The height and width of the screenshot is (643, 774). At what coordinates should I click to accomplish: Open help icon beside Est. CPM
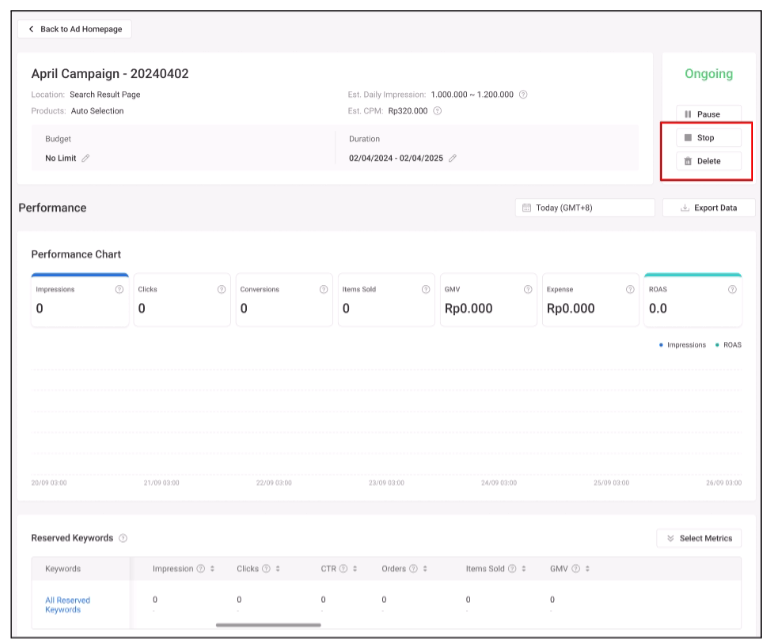[438, 111]
